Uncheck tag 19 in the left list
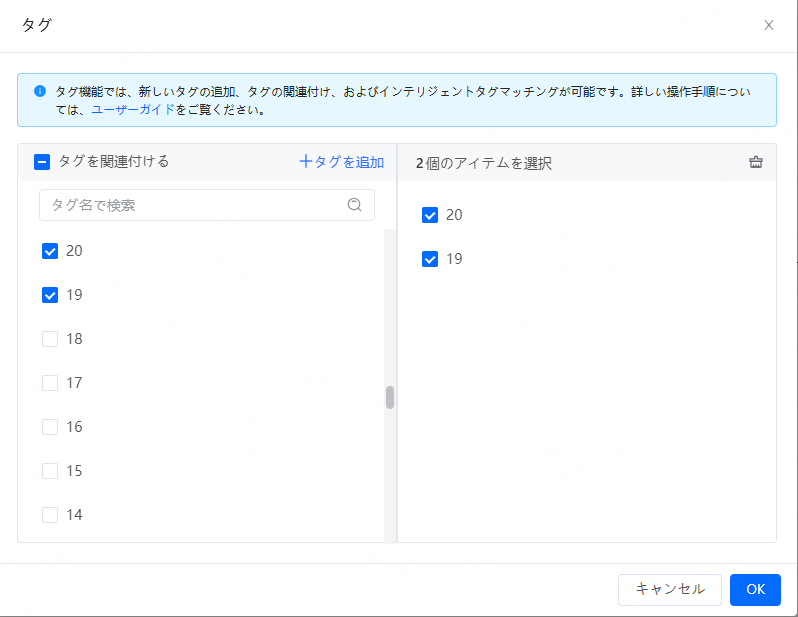The height and width of the screenshot is (617, 798). [50, 295]
